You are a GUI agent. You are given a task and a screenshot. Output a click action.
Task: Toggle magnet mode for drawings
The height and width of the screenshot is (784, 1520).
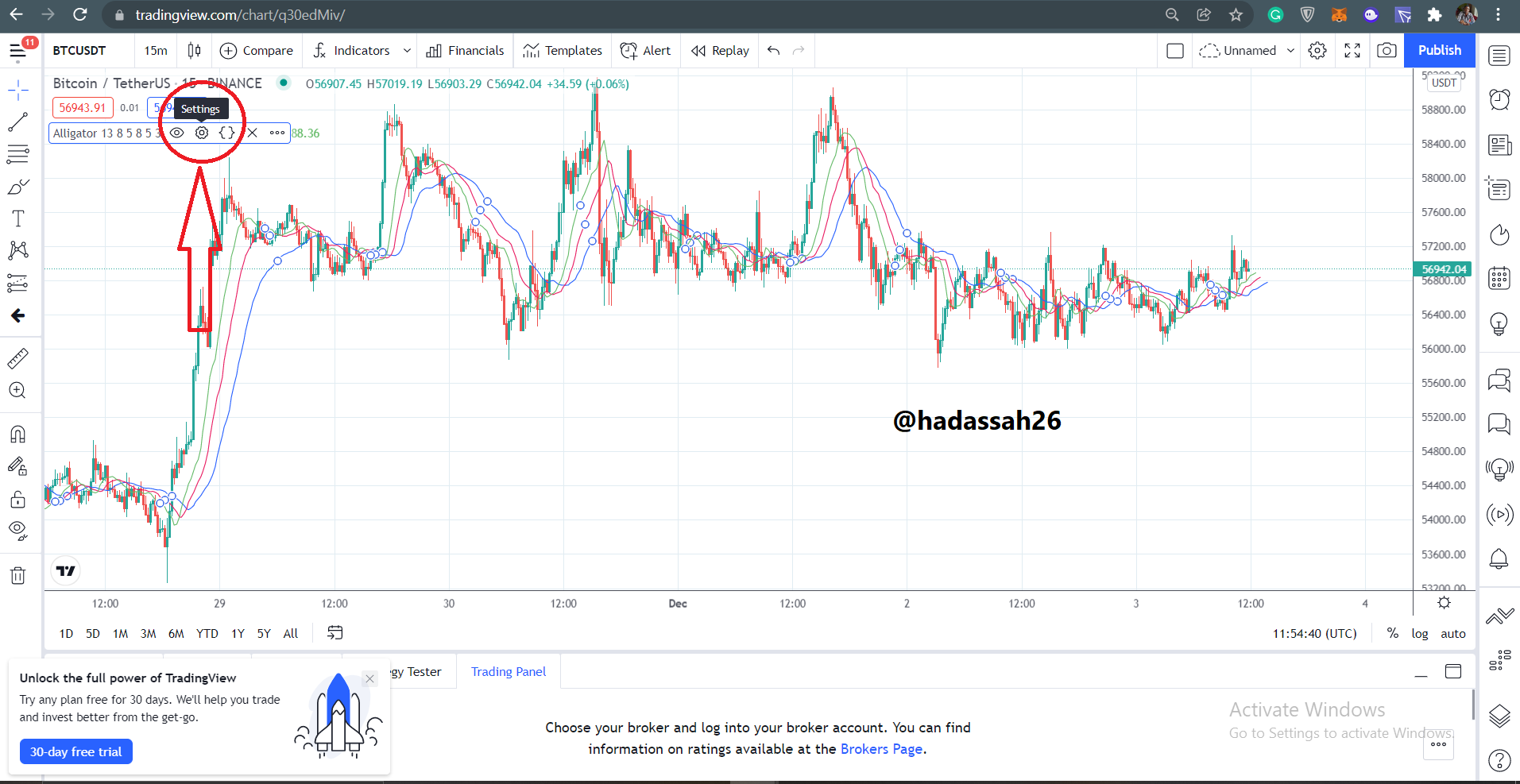17,434
